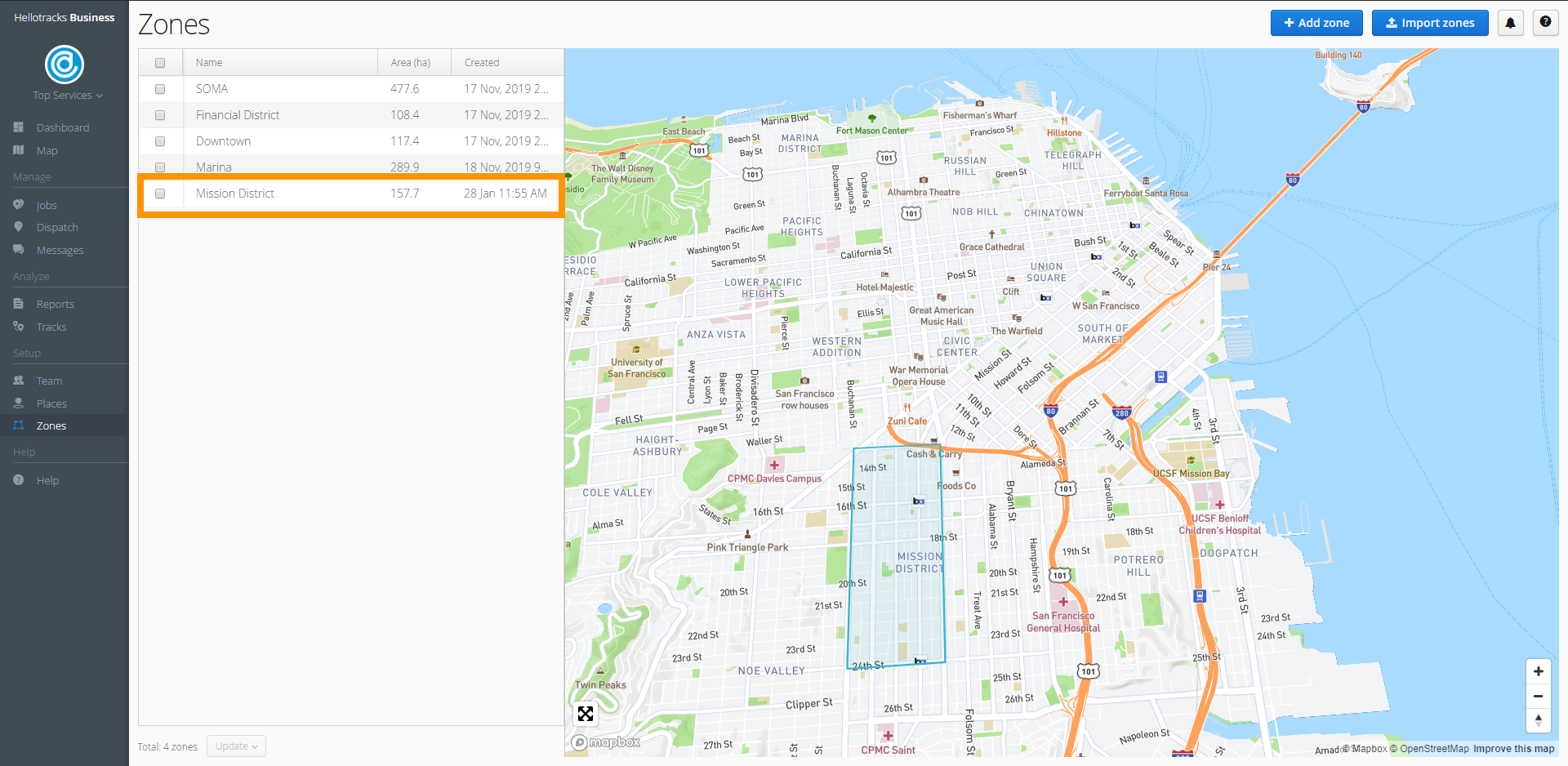
Task: Check the Financial District zone checkbox
Action: 160,115
